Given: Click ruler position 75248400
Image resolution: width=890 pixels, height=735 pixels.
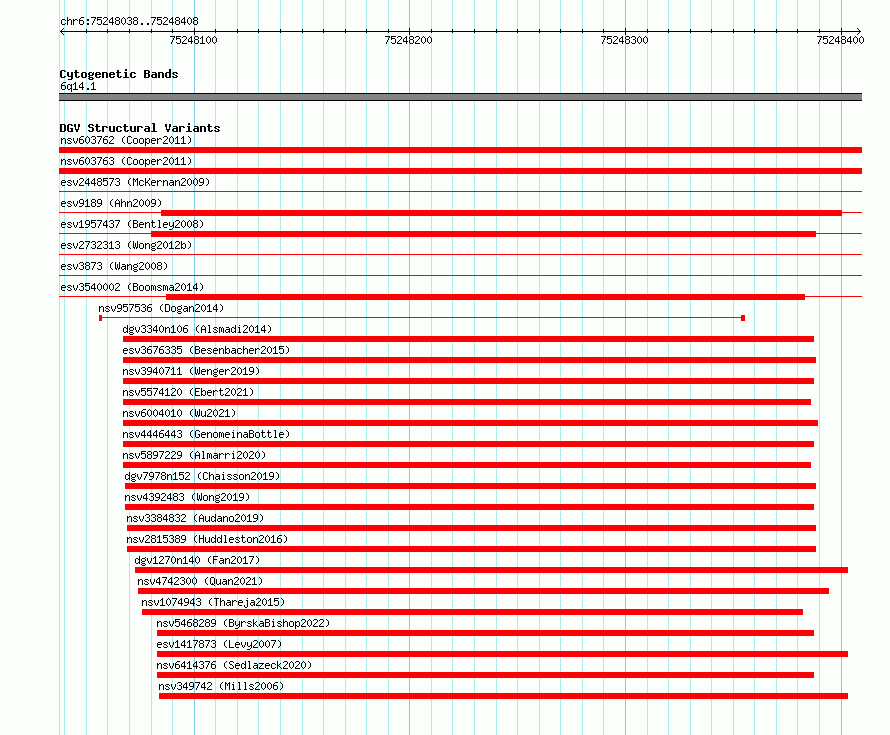Looking at the screenshot, I should [840, 40].
